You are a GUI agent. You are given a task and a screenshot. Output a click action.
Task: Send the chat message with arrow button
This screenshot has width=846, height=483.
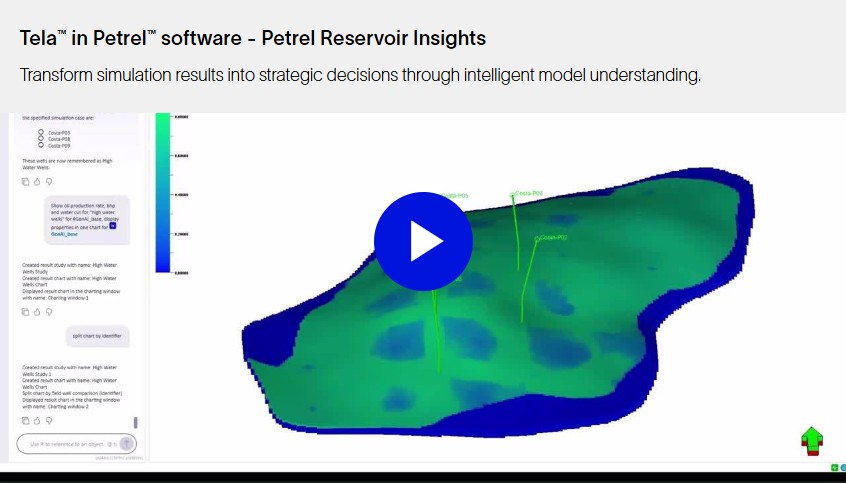[x=126, y=444]
